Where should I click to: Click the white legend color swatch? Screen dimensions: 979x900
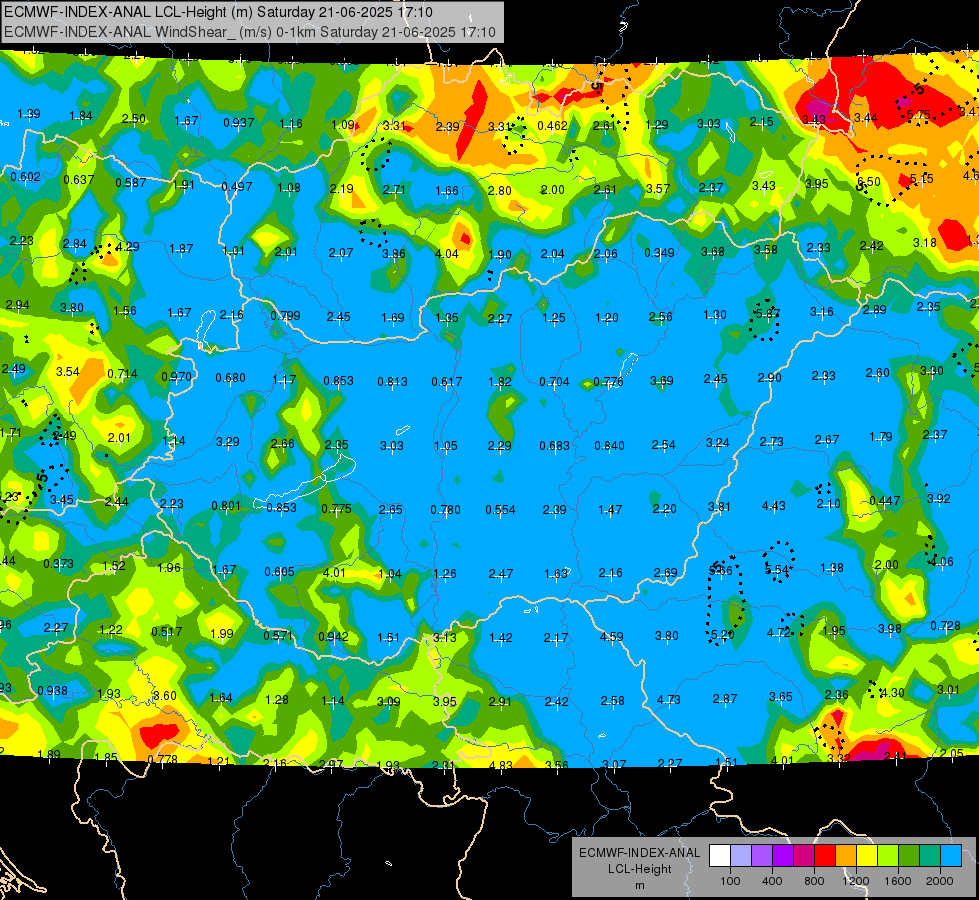pyautogui.click(x=720, y=855)
